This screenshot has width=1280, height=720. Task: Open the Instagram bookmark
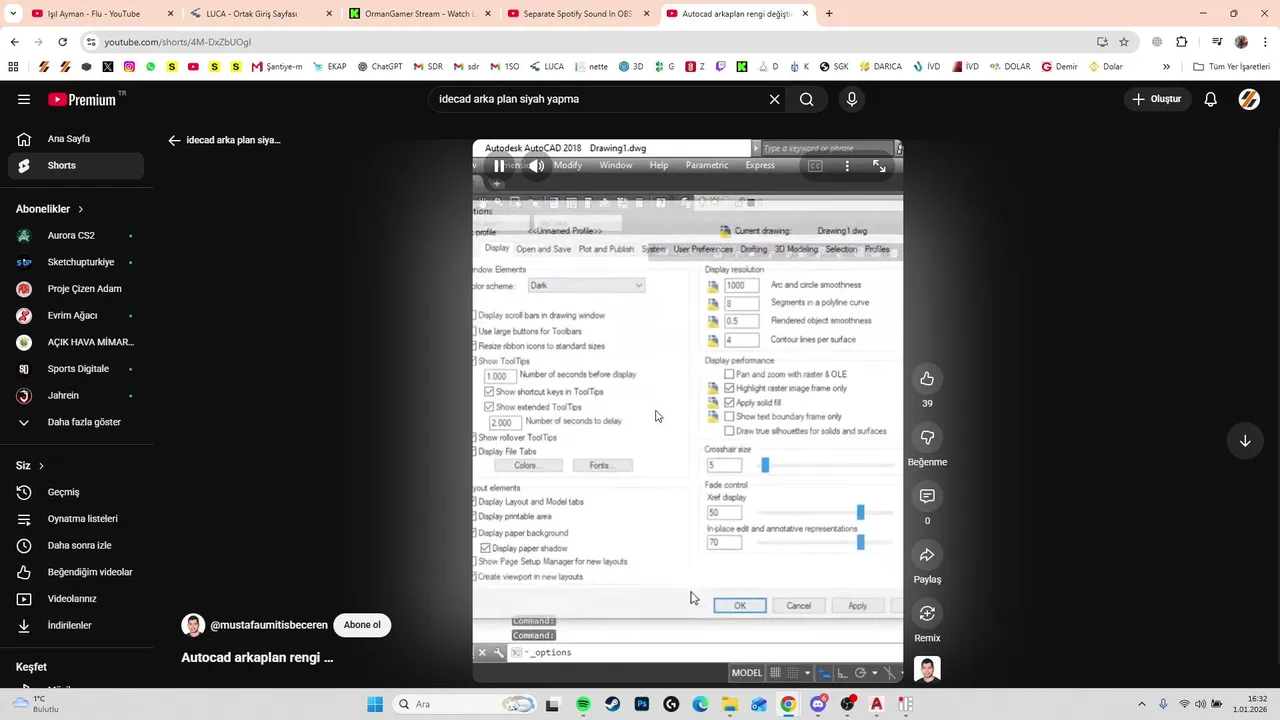click(x=129, y=67)
